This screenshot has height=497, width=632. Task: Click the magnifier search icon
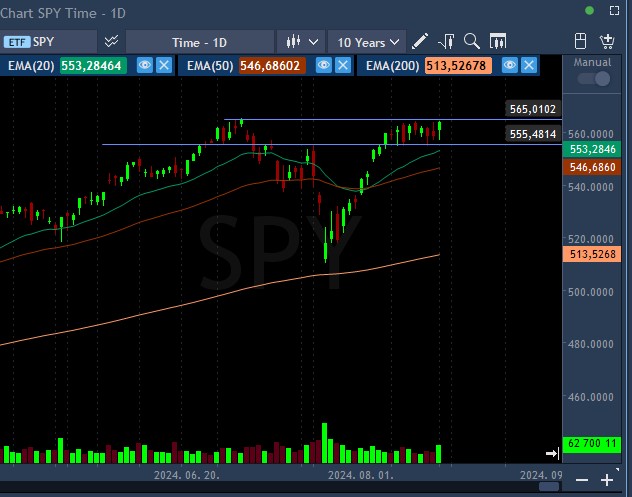[x=472, y=41]
